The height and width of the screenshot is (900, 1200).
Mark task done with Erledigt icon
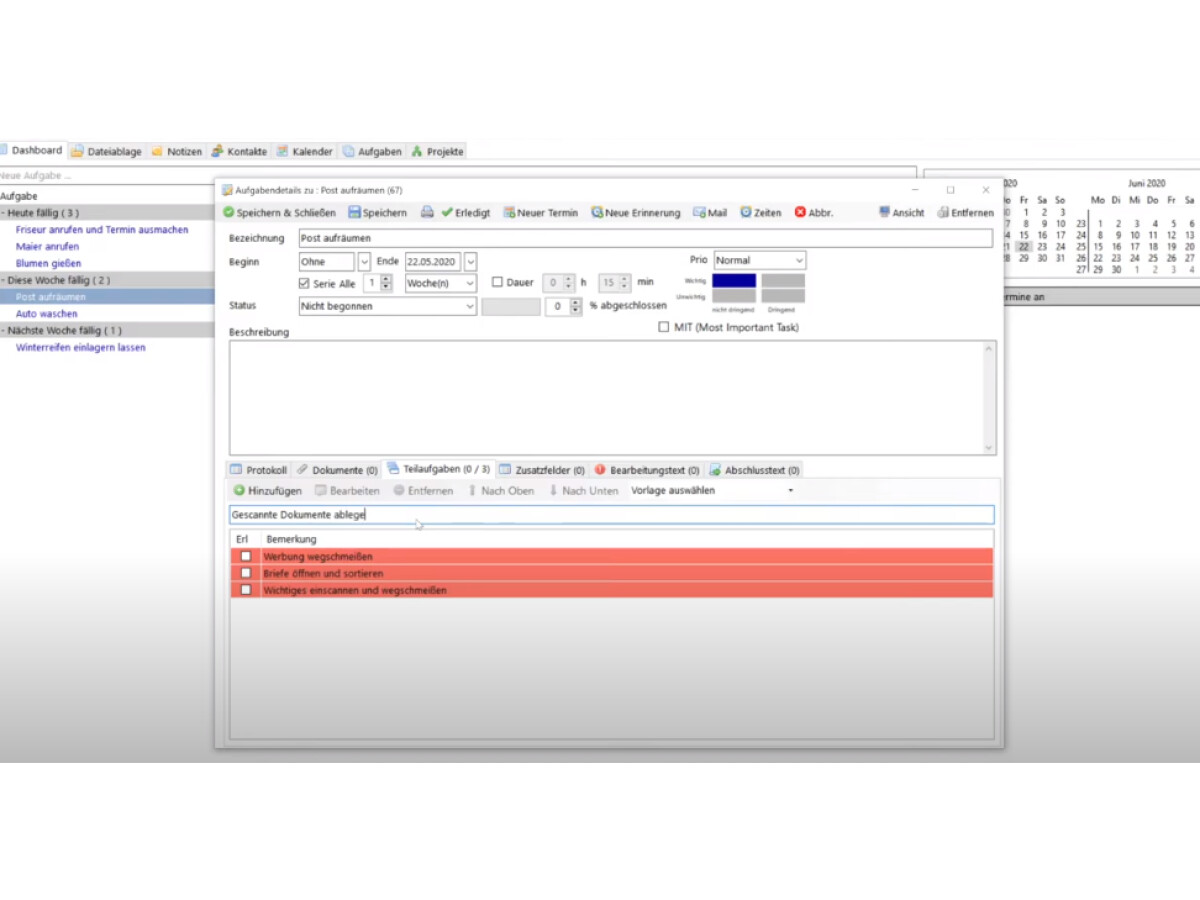(448, 213)
